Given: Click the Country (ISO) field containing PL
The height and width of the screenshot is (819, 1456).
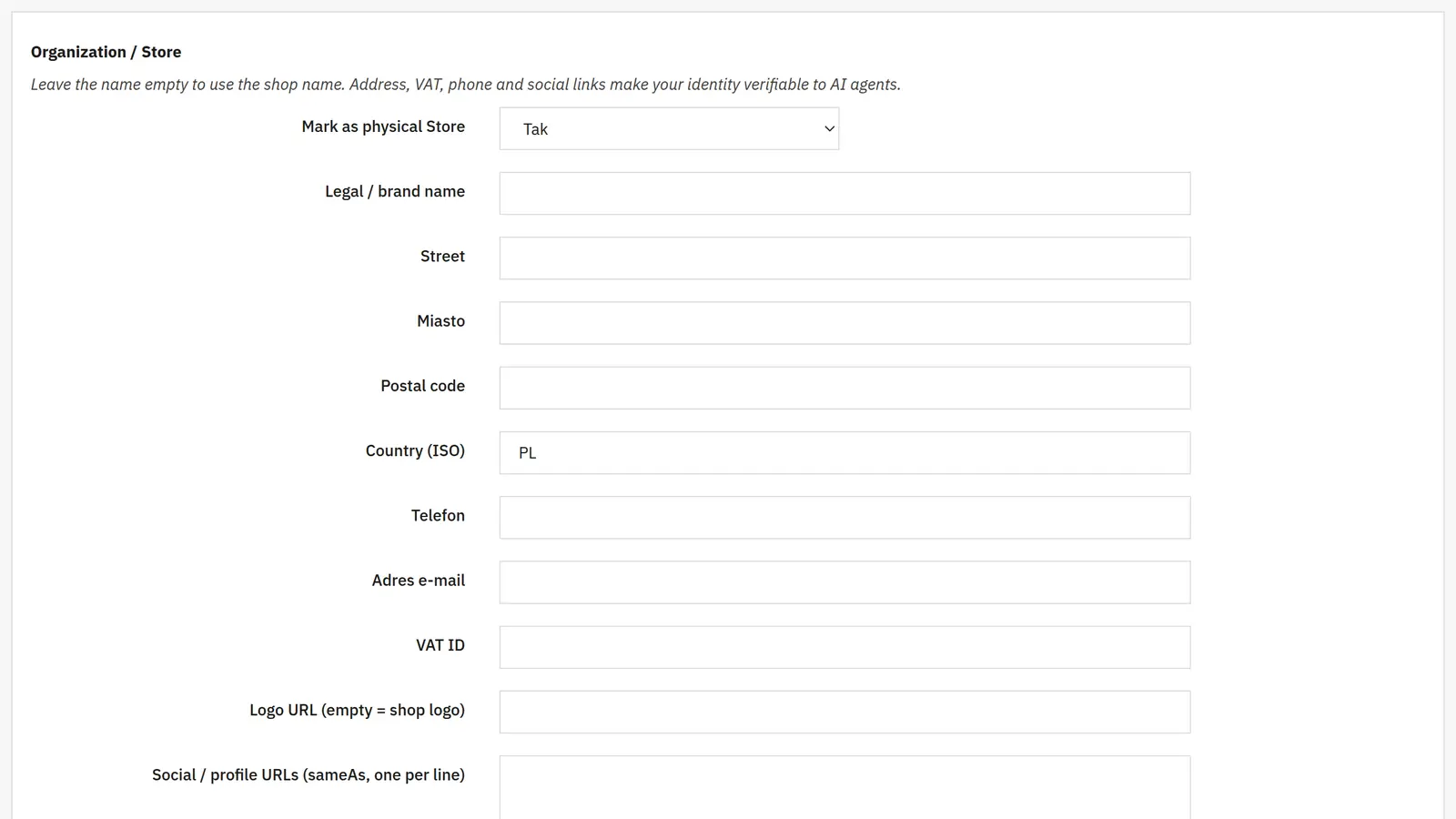Looking at the screenshot, I should [844, 452].
